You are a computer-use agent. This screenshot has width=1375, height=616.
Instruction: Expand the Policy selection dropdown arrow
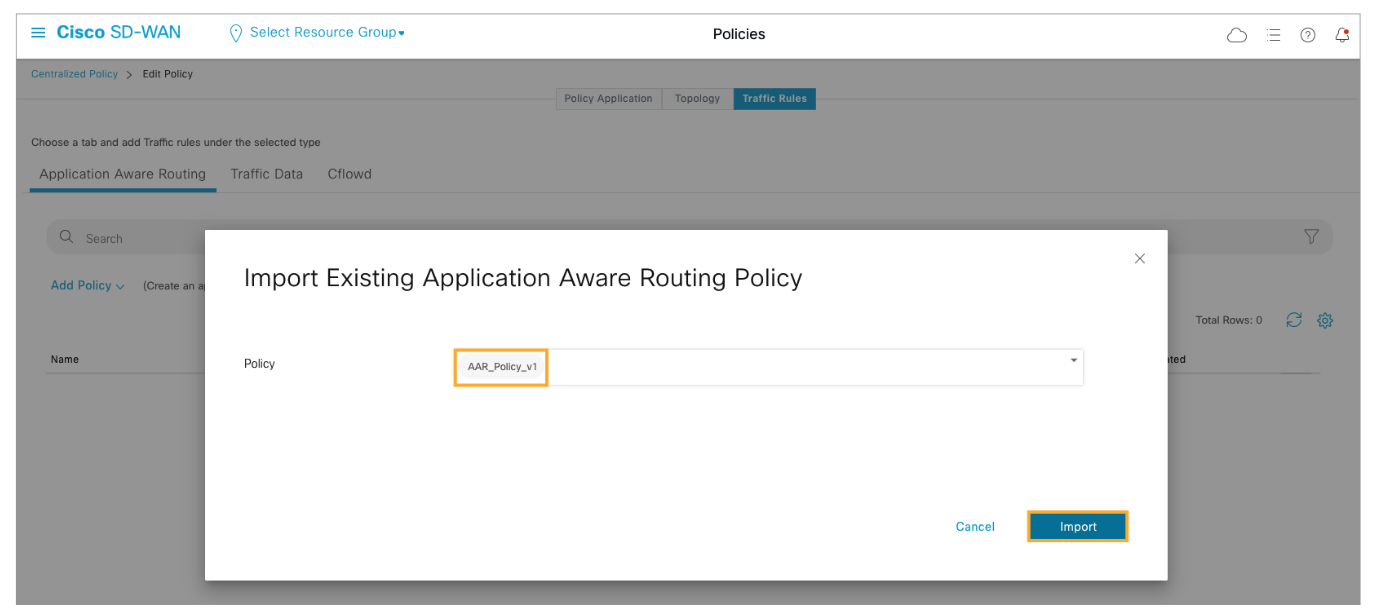[1073, 360]
